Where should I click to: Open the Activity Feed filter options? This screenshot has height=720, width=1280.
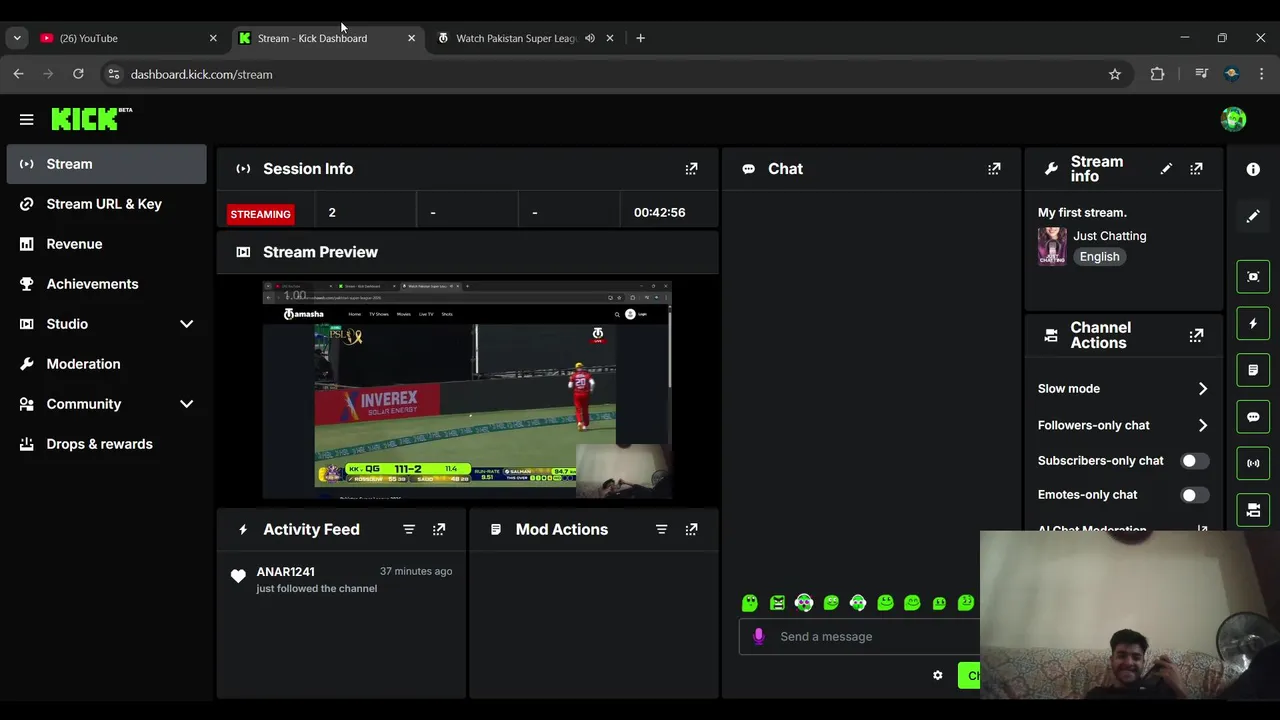(x=409, y=529)
